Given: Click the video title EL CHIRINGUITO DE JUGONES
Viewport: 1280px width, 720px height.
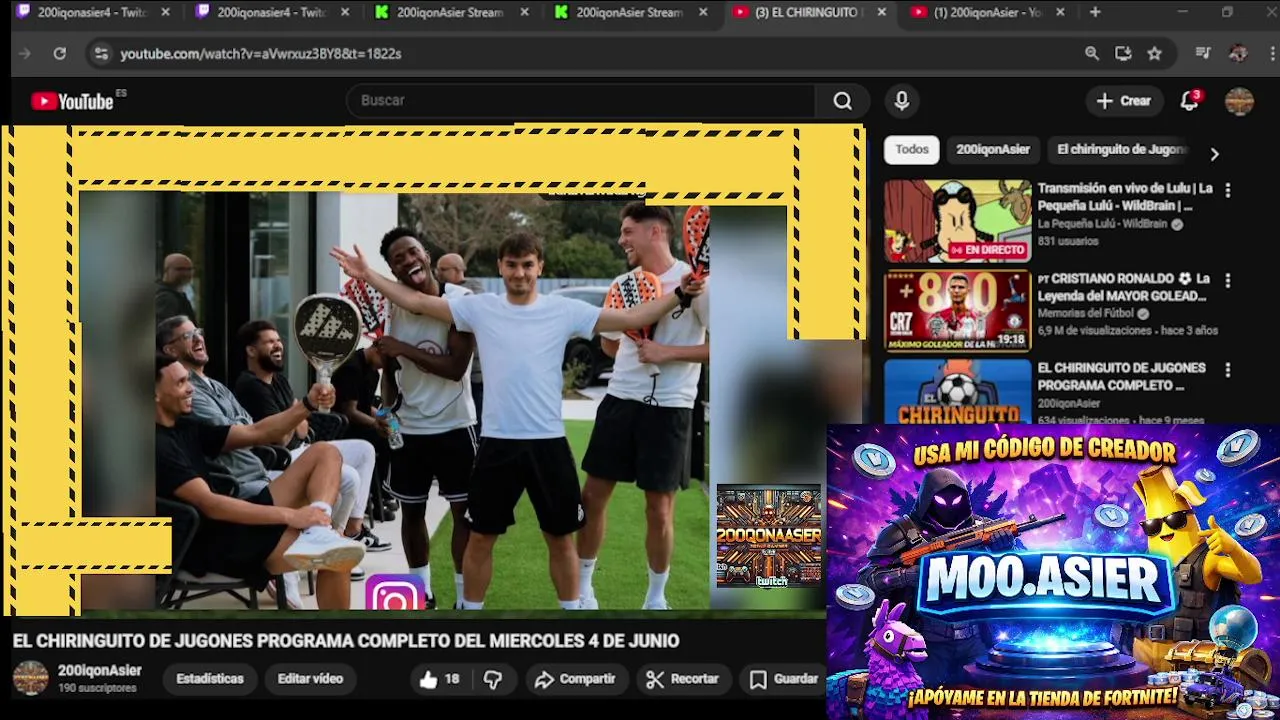Looking at the screenshot, I should tap(345, 641).
